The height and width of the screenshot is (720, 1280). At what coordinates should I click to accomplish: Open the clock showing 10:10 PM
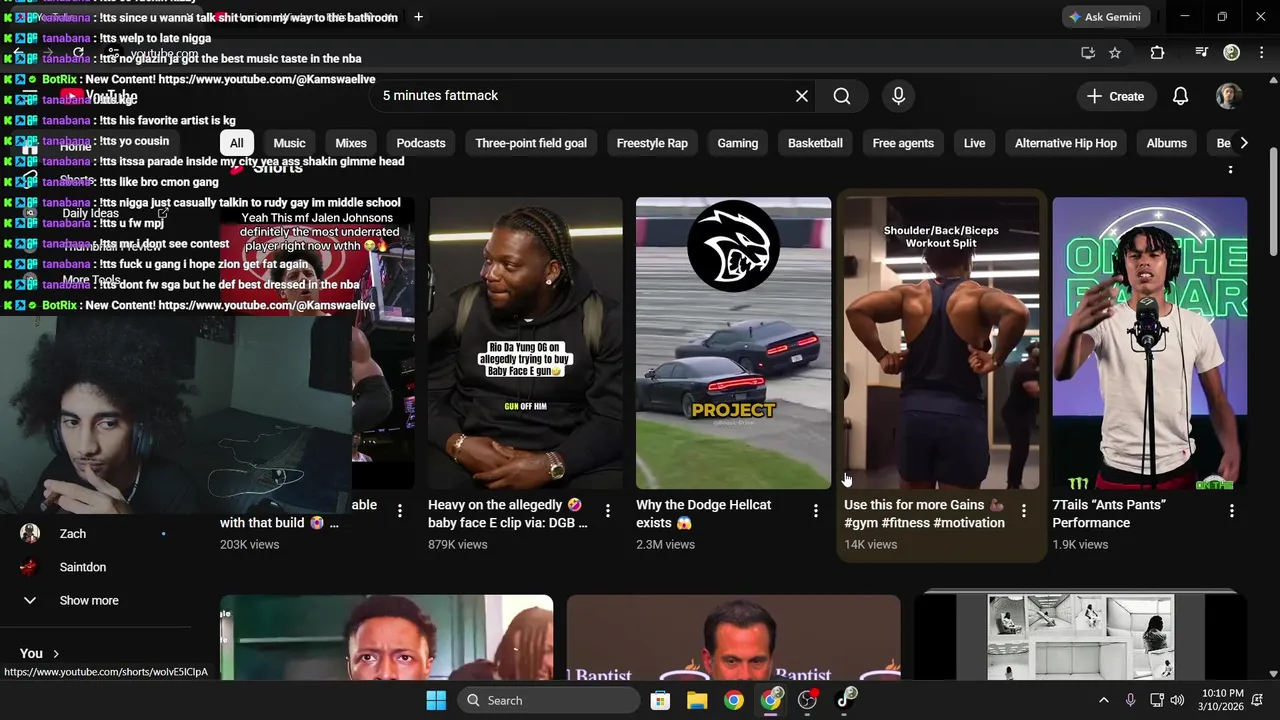click(x=1222, y=700)
